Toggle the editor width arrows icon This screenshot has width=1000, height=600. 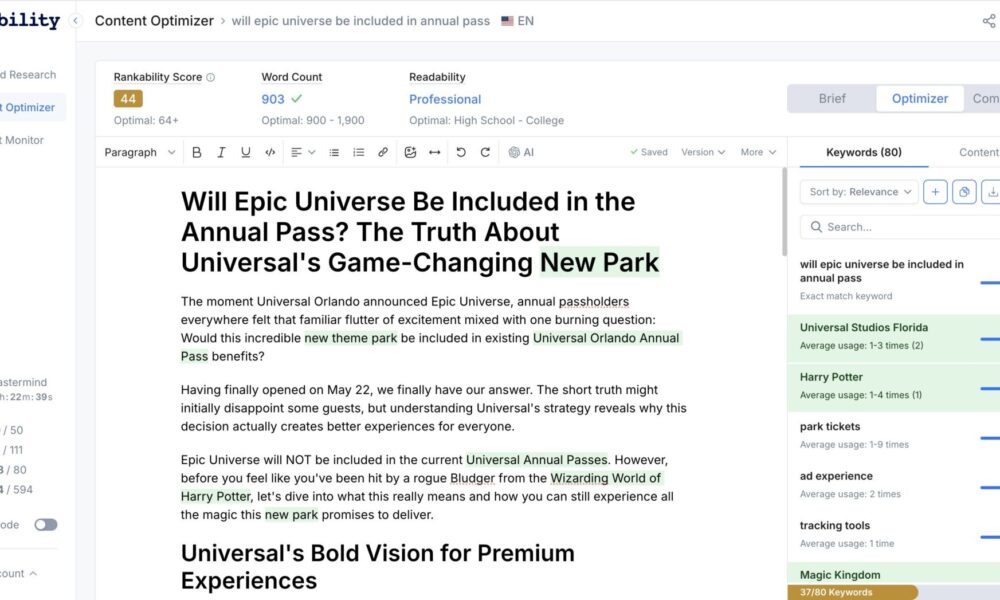pyautogui.click(x=434, y=152)
